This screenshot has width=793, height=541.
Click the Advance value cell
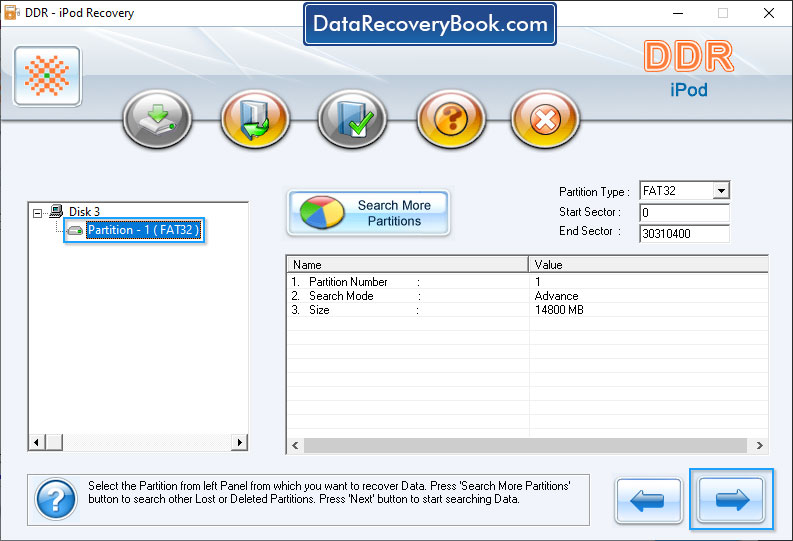point(556,296)
